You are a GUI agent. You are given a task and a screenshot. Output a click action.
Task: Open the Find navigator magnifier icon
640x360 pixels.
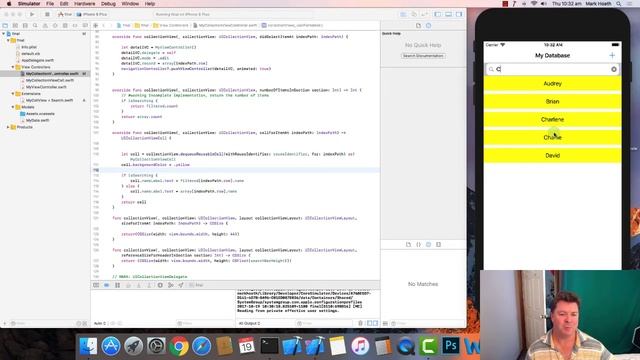(35, 25)
